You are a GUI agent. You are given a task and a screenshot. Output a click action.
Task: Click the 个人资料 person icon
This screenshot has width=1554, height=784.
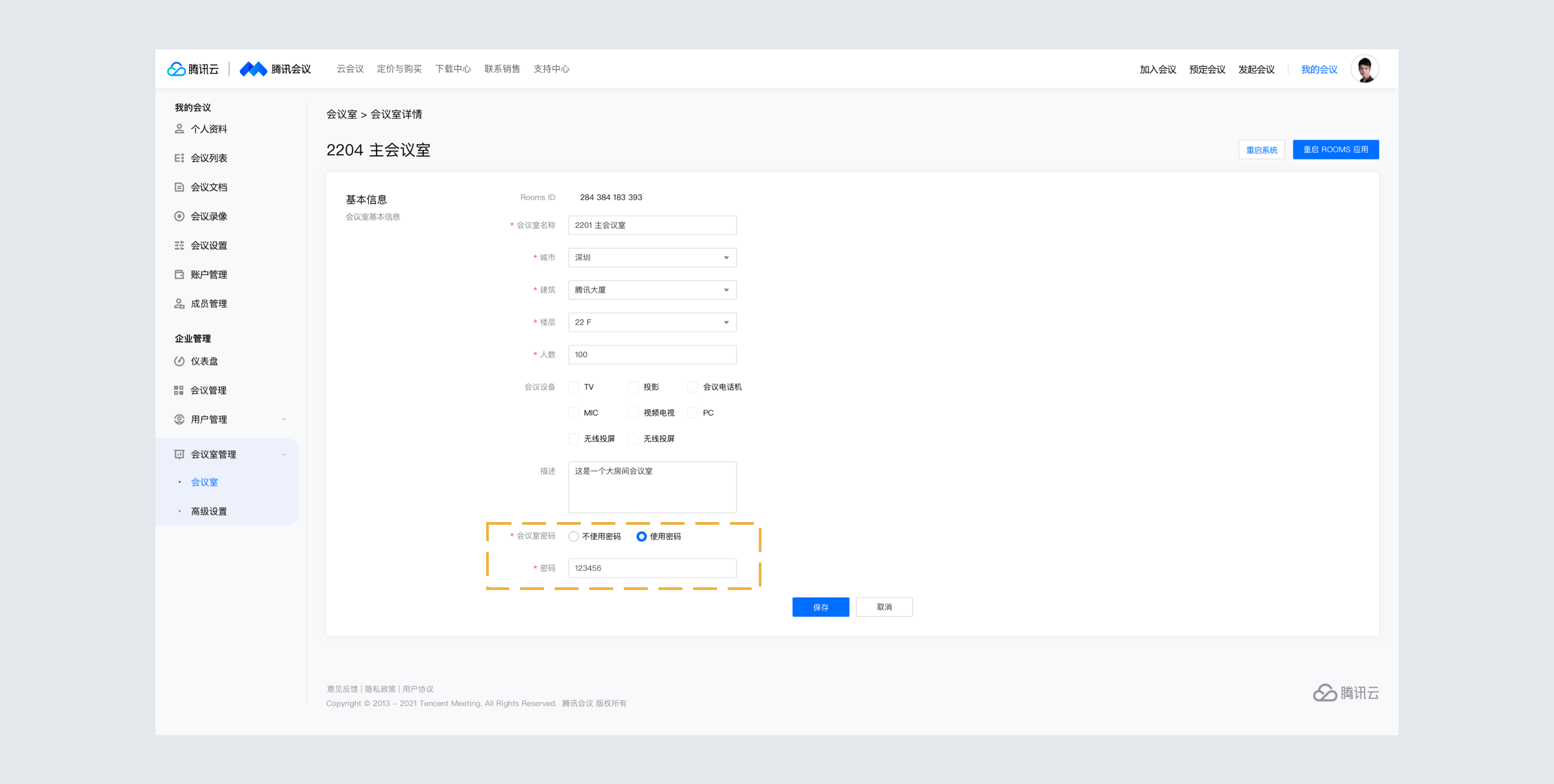coord(179,128)
